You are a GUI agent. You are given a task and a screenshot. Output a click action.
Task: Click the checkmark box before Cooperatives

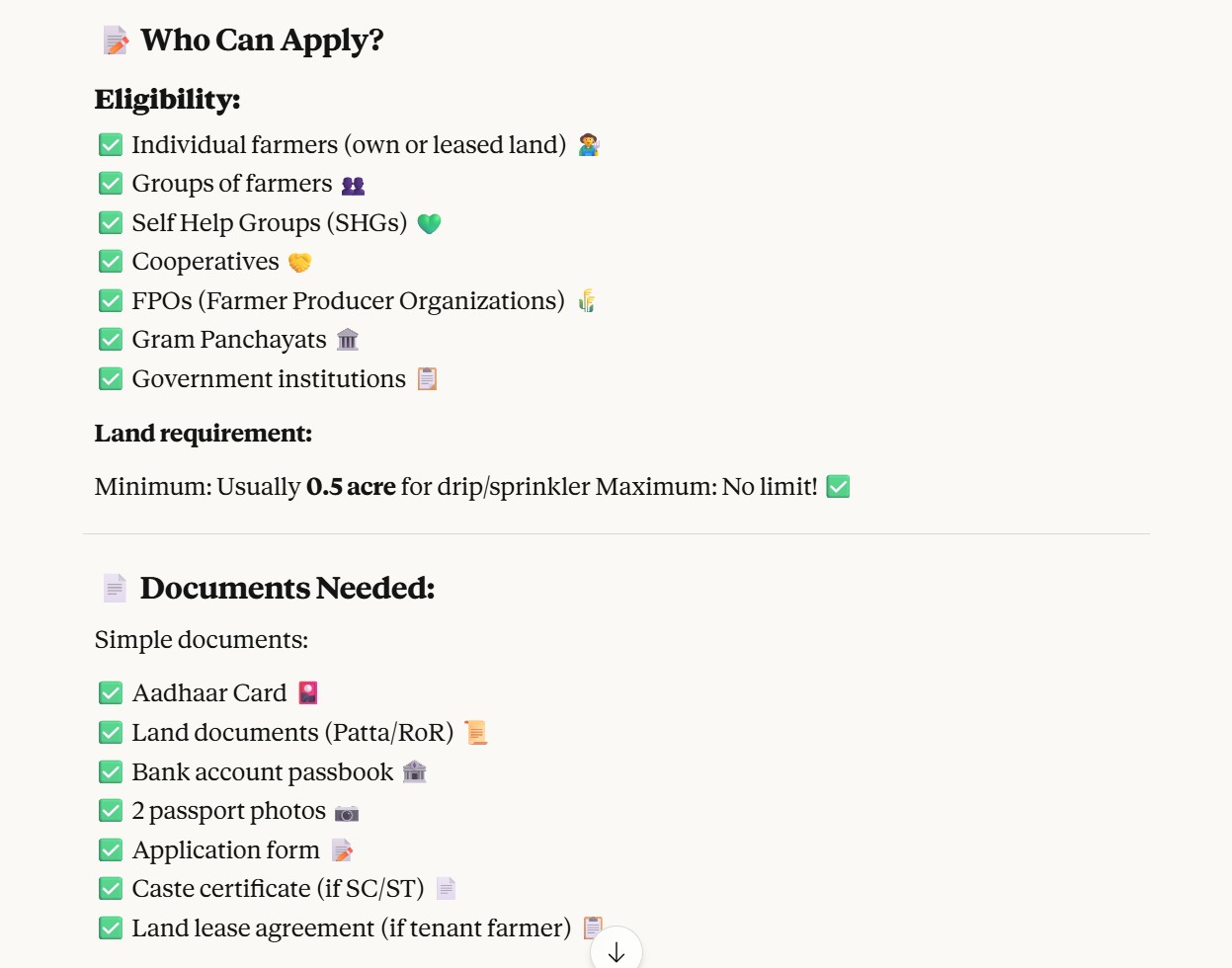(111, 262)
